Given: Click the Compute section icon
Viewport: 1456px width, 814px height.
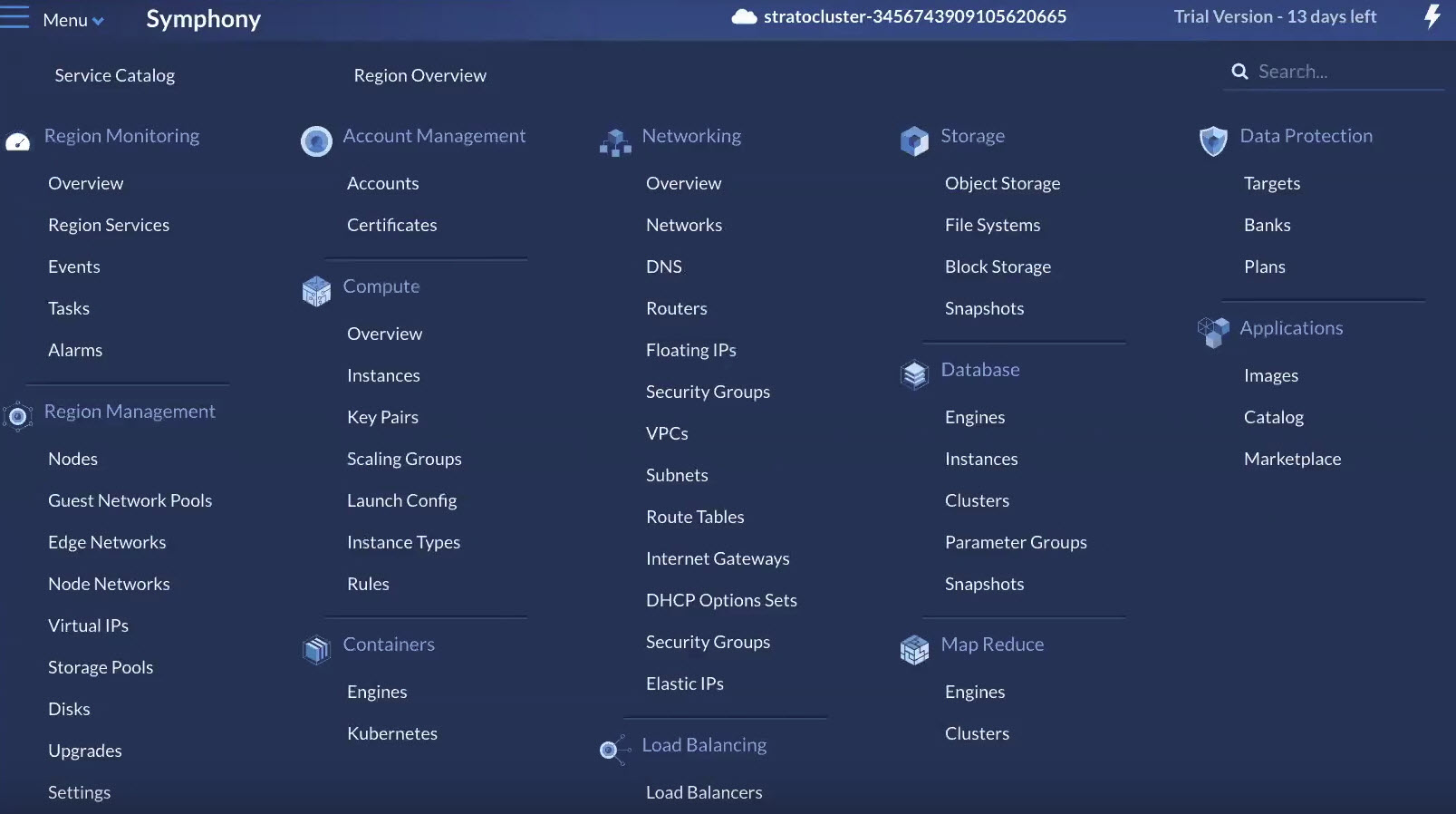Looking at the screenshot, I should (x=316, y=291).
